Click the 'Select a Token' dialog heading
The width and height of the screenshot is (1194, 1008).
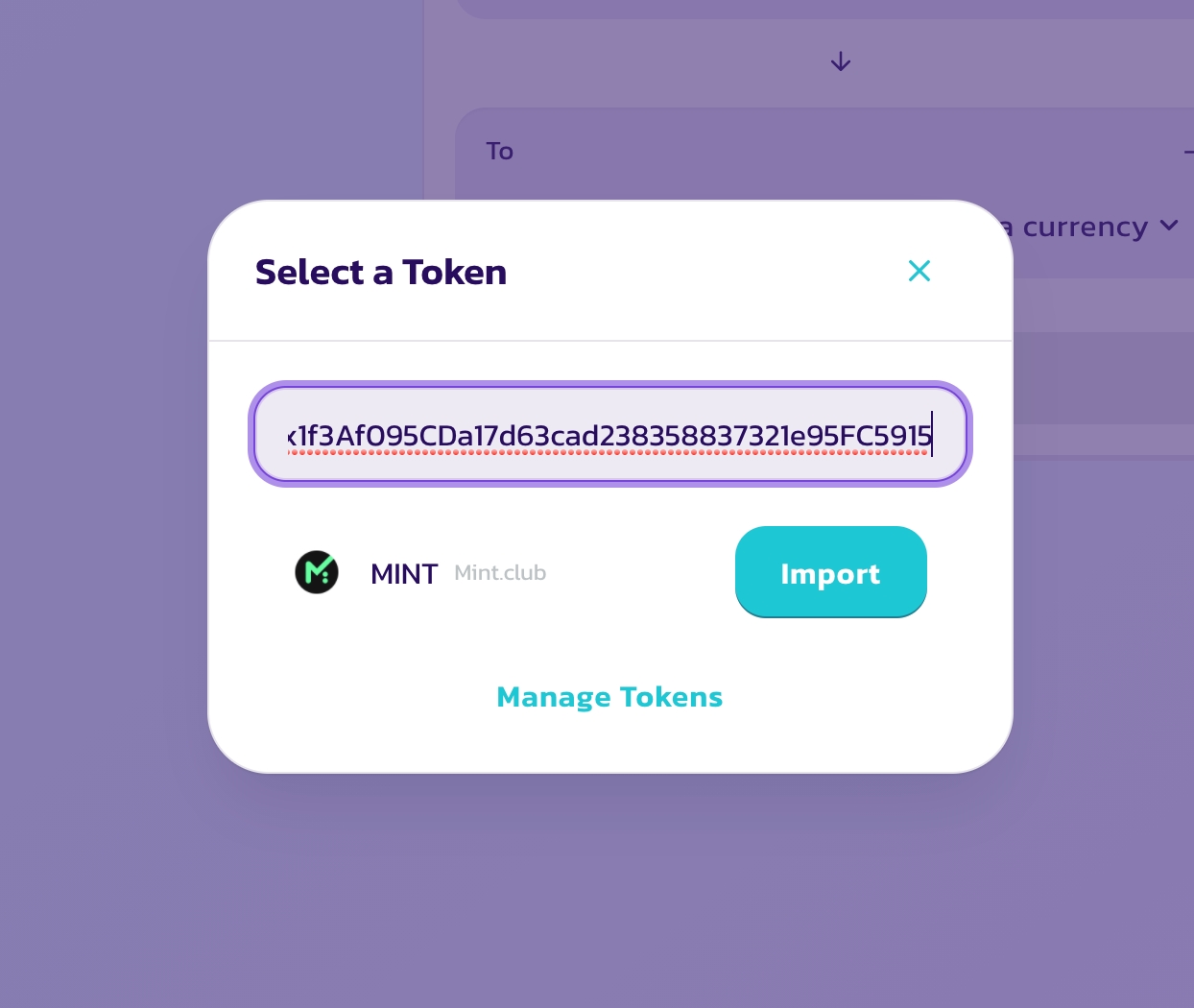click(x=381, y=273)
